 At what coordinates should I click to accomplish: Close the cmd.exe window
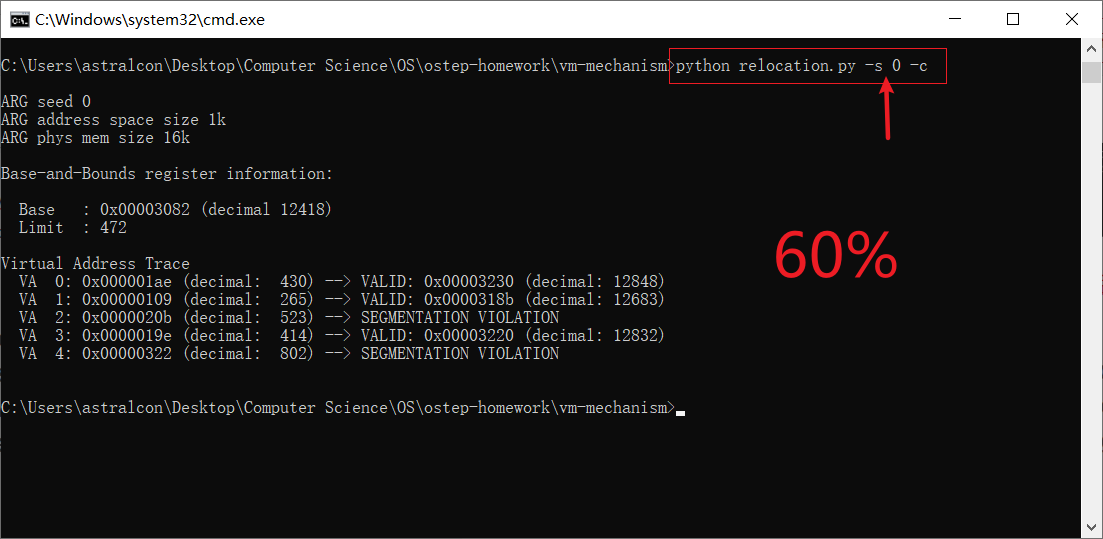tap(1071, 19)
